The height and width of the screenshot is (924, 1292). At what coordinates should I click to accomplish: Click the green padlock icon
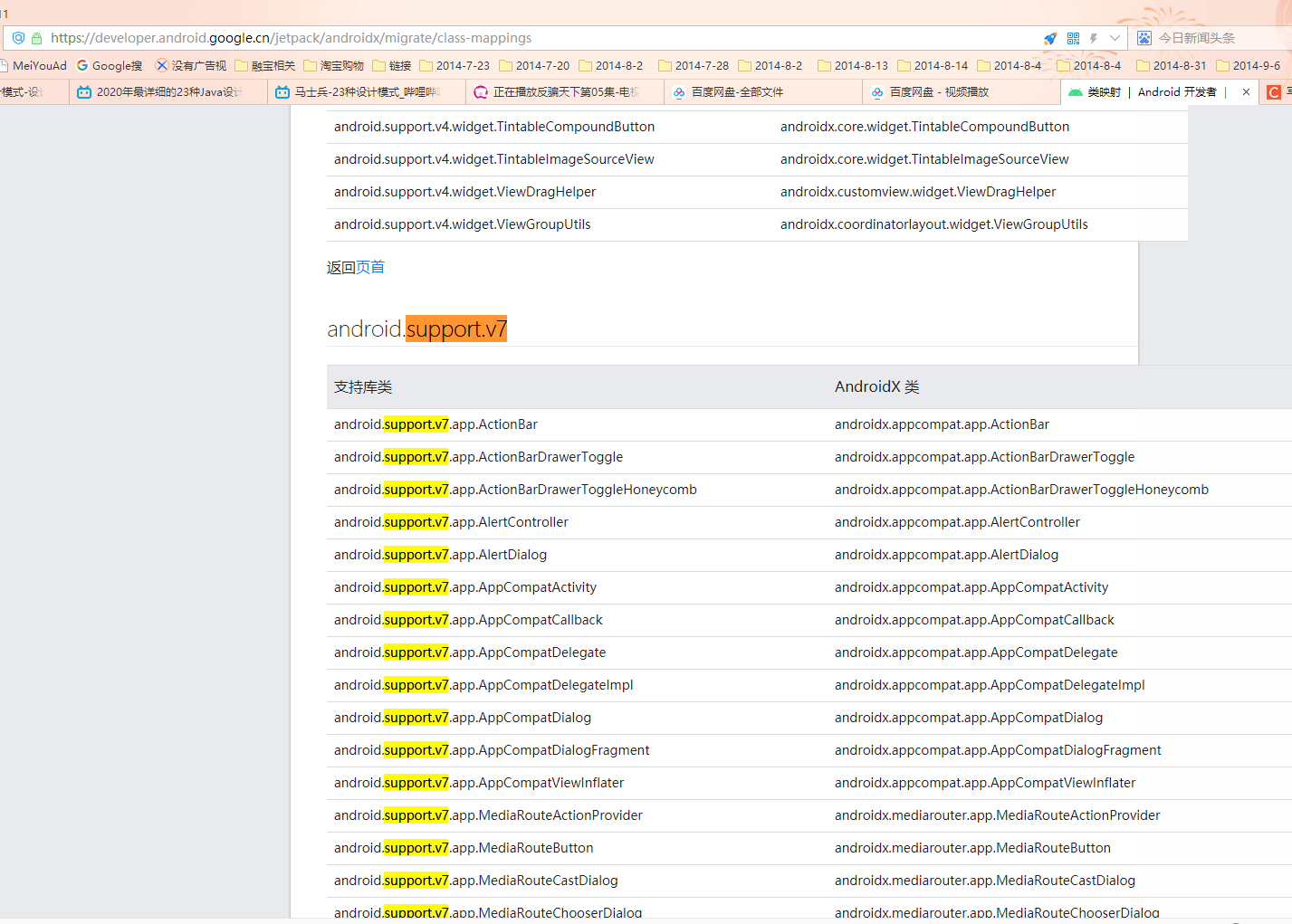37,38
